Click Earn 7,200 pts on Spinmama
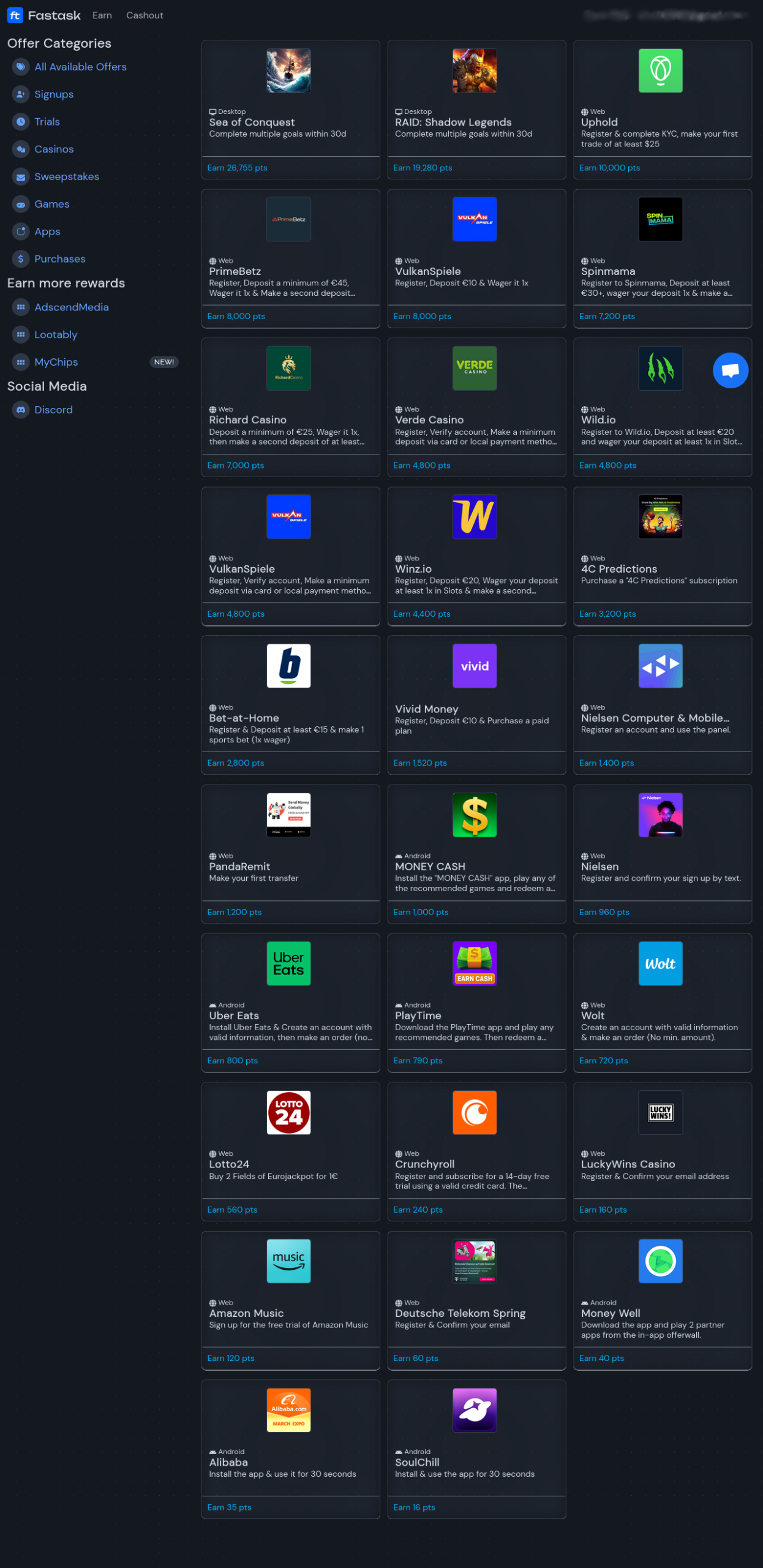The height and width of the screenshot is (1568, 763). click(x=607, y=317)
